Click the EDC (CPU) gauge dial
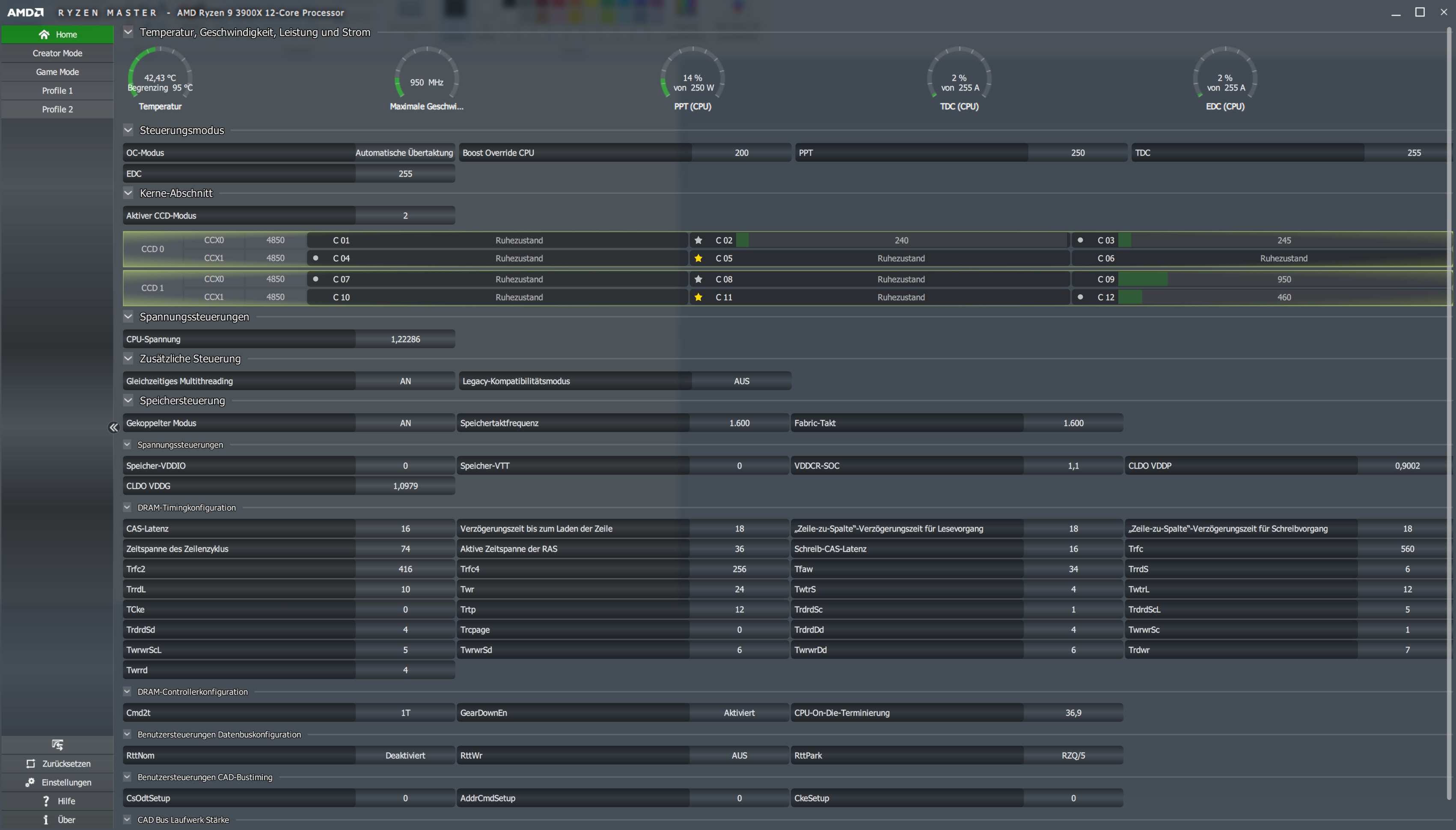Viewport: 1456px width, 830px height. (1225, 72)
